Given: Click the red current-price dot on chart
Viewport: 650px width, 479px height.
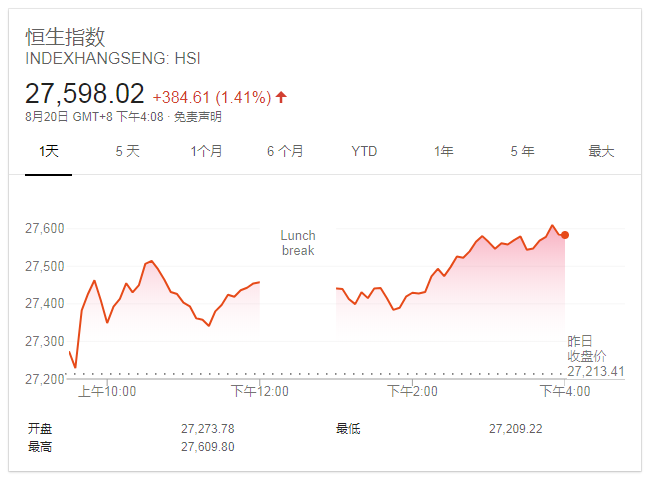Looking at the screenshot, I should pos(565,235).
